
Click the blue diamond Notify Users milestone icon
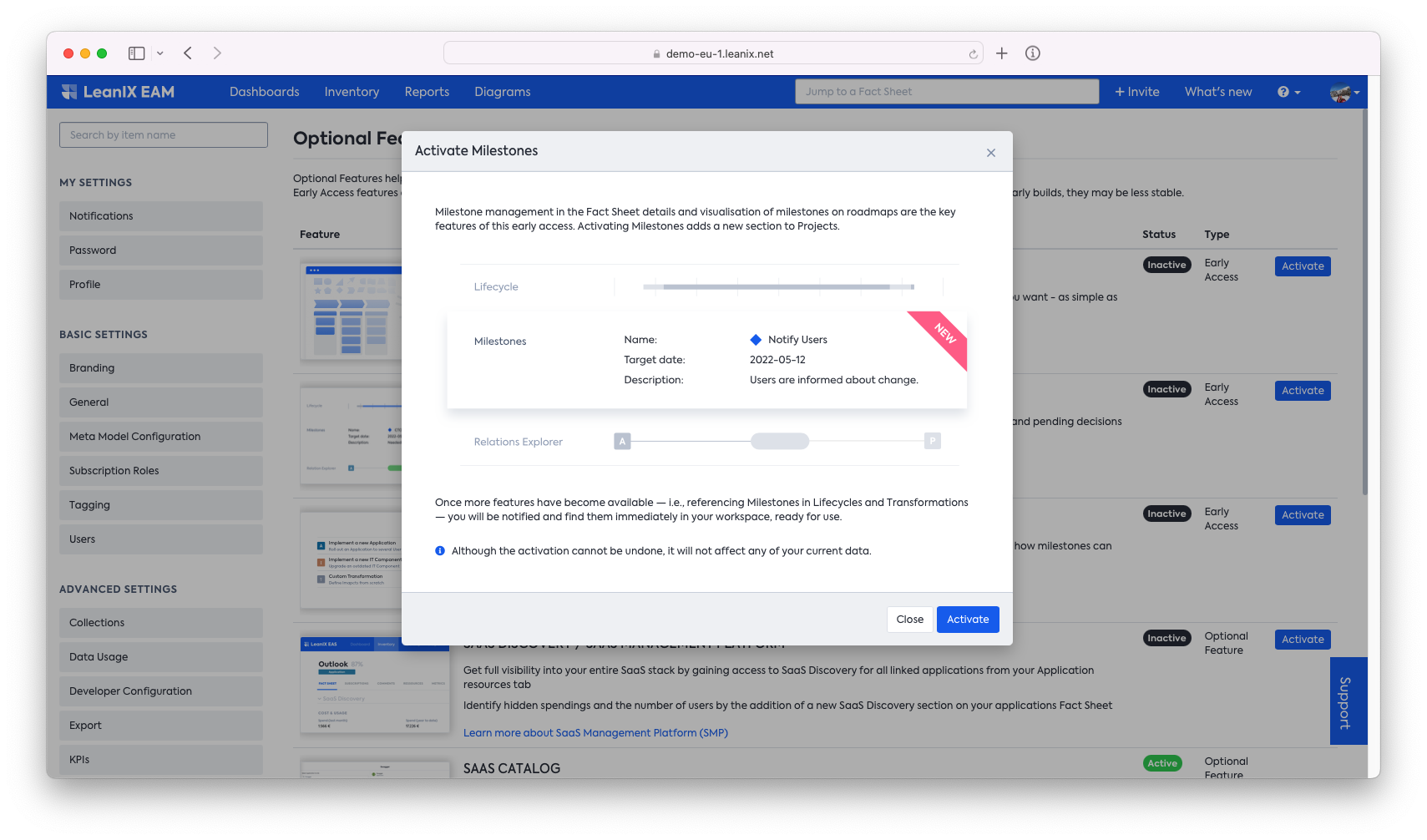click(x=756, y=340)
